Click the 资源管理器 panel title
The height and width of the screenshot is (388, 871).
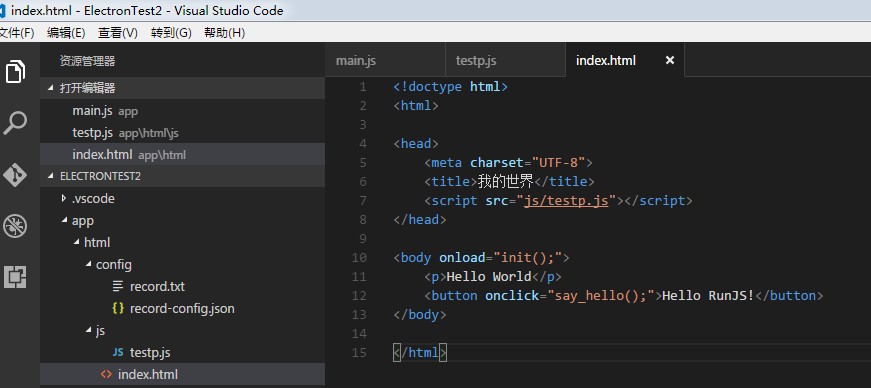click(x=87, y=61)
